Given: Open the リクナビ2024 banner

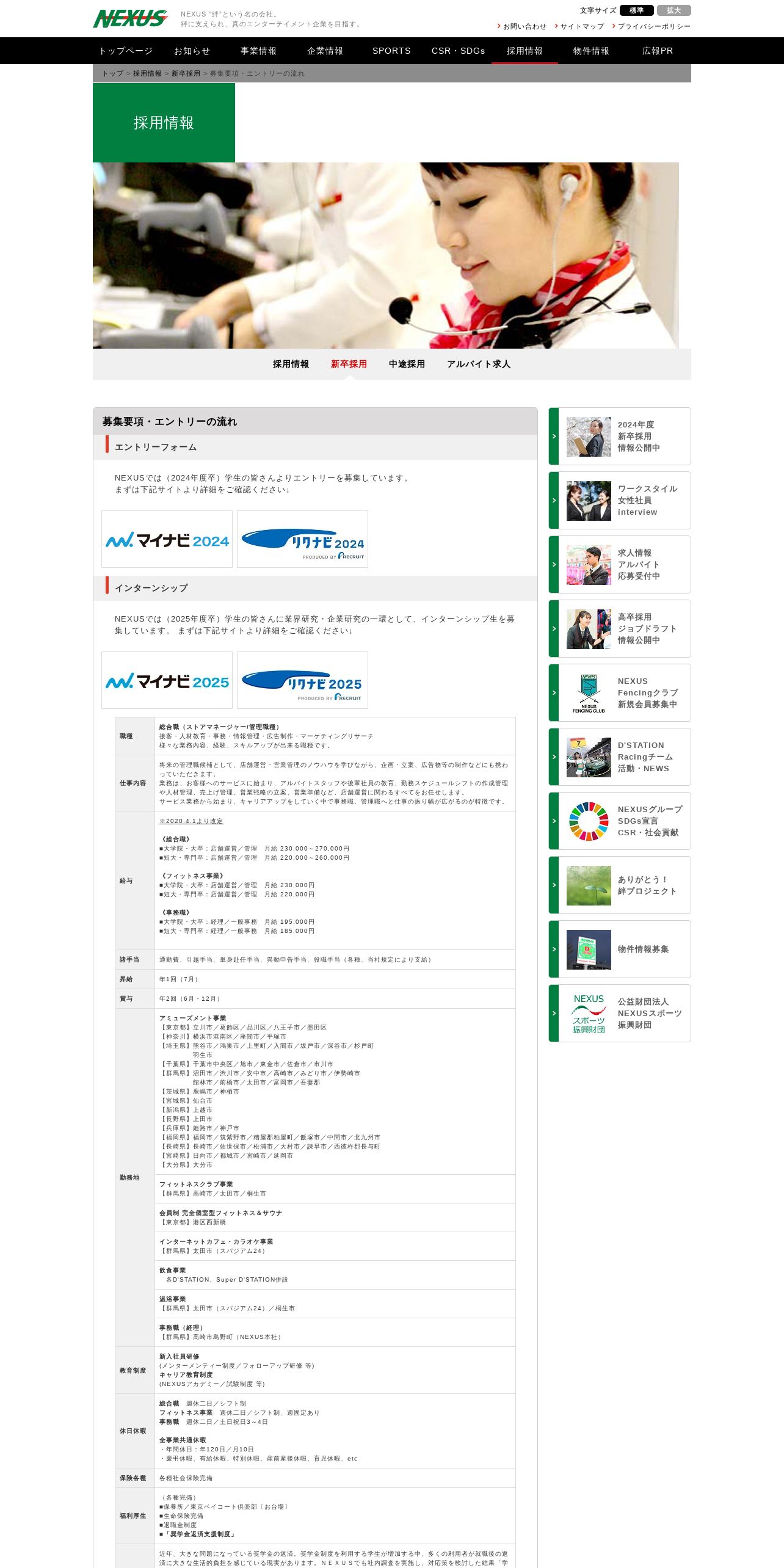Looking at the screenshot, I should (x=303, y=539).
